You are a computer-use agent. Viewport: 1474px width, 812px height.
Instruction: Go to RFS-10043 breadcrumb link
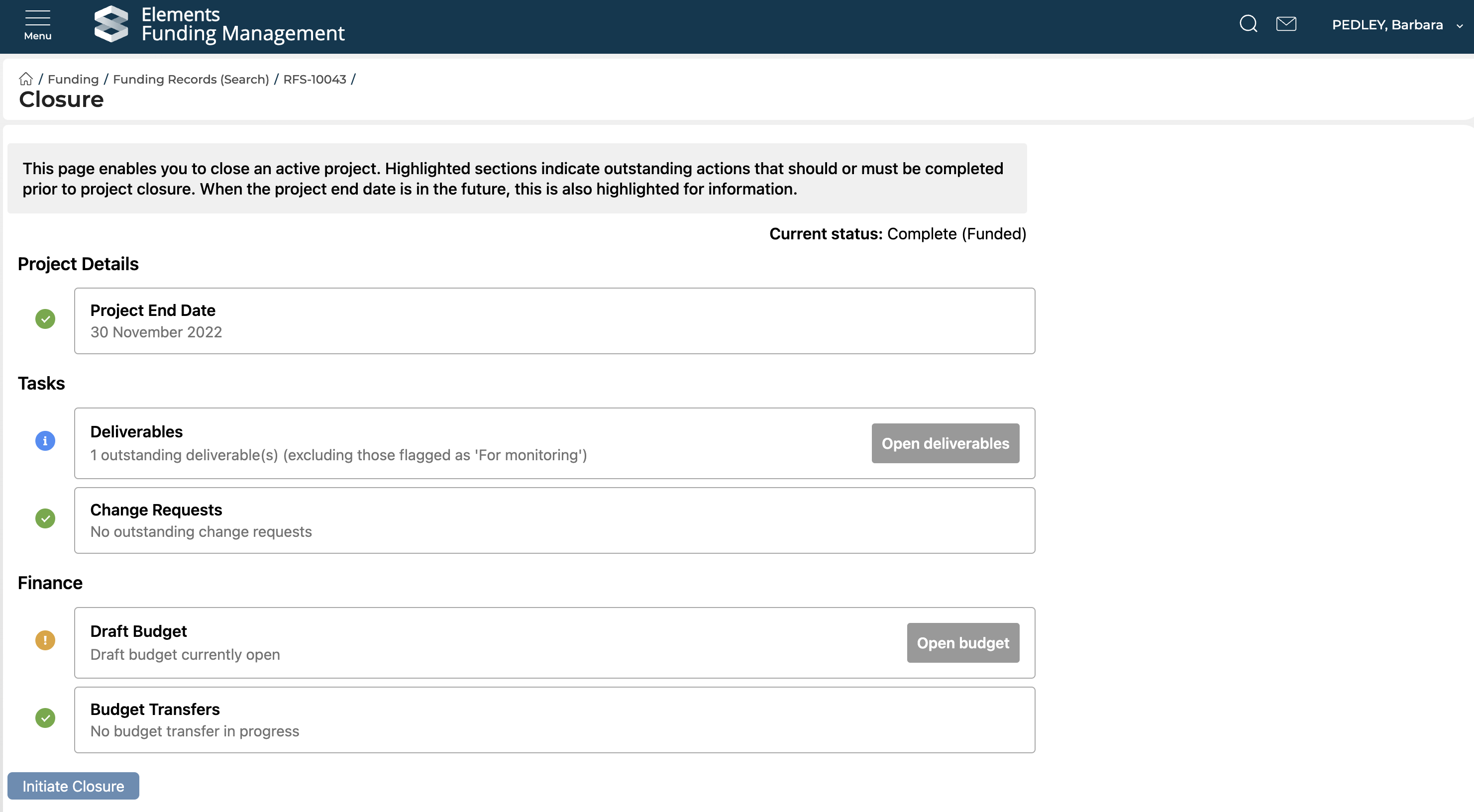314,79
